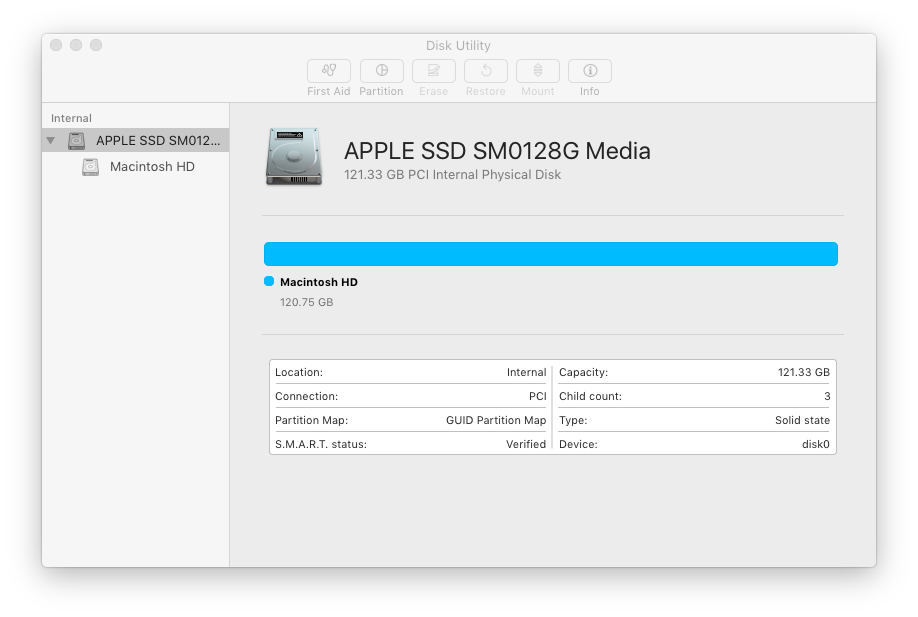Image resolution: width=918 pixels, height=617 pixels.
Task: Open the Info panel icon
Action: [590, 71]
